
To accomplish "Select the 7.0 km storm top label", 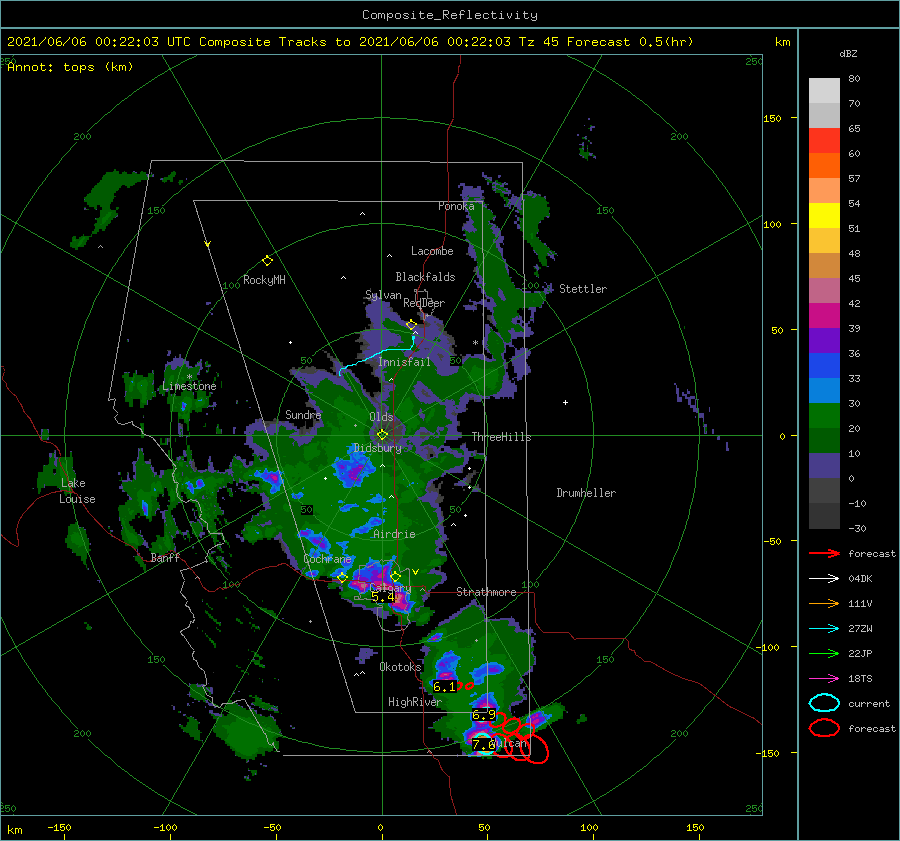I will [483, 745].
